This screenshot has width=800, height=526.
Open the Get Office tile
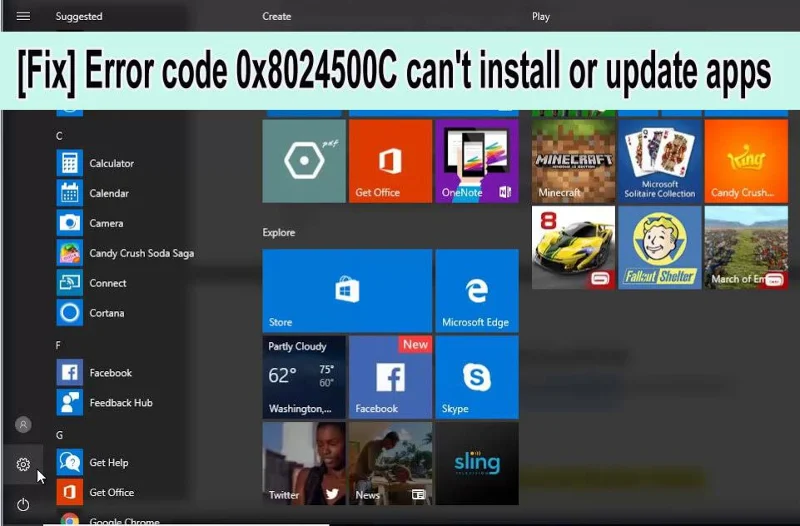[x=390, y=161]
